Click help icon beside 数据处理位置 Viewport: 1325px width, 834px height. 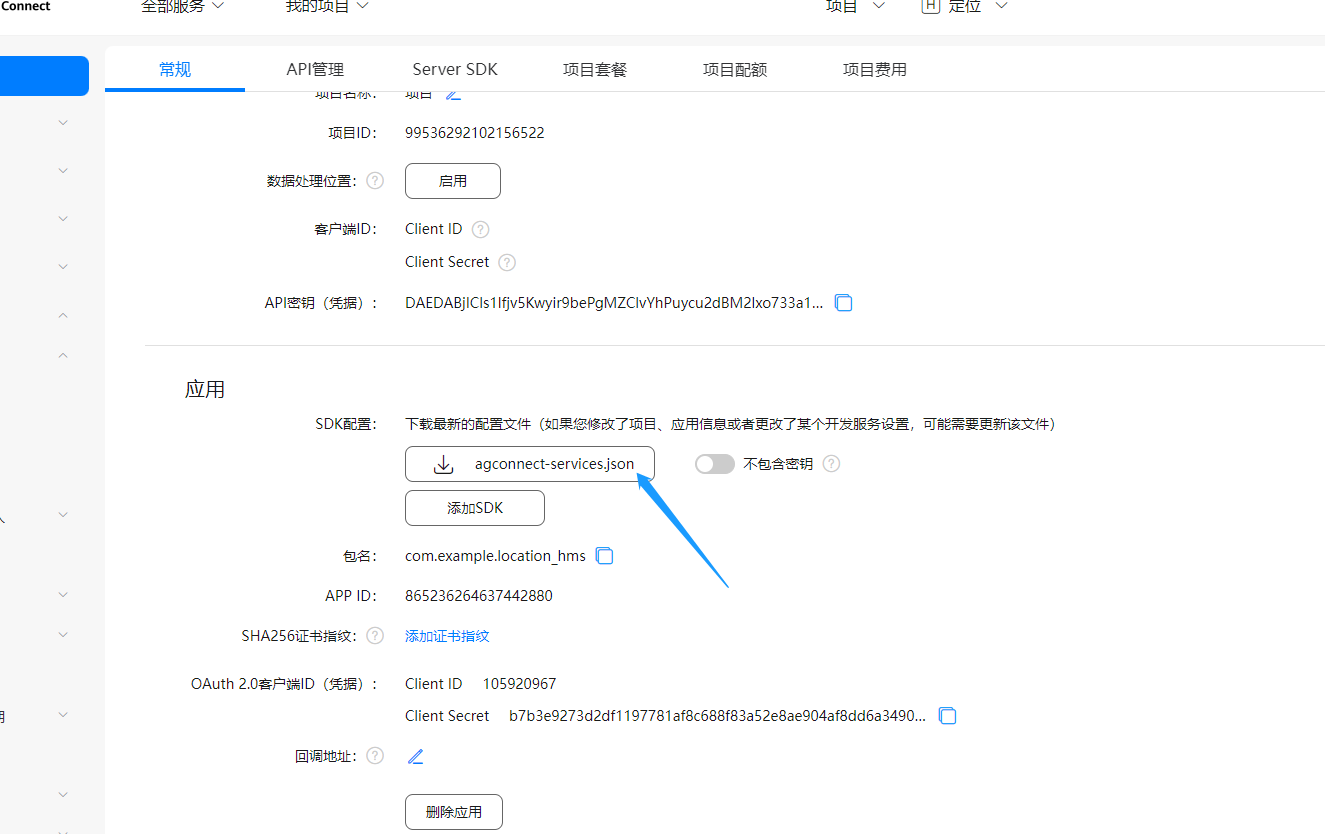pyautogui.click(x=375, y=181)
